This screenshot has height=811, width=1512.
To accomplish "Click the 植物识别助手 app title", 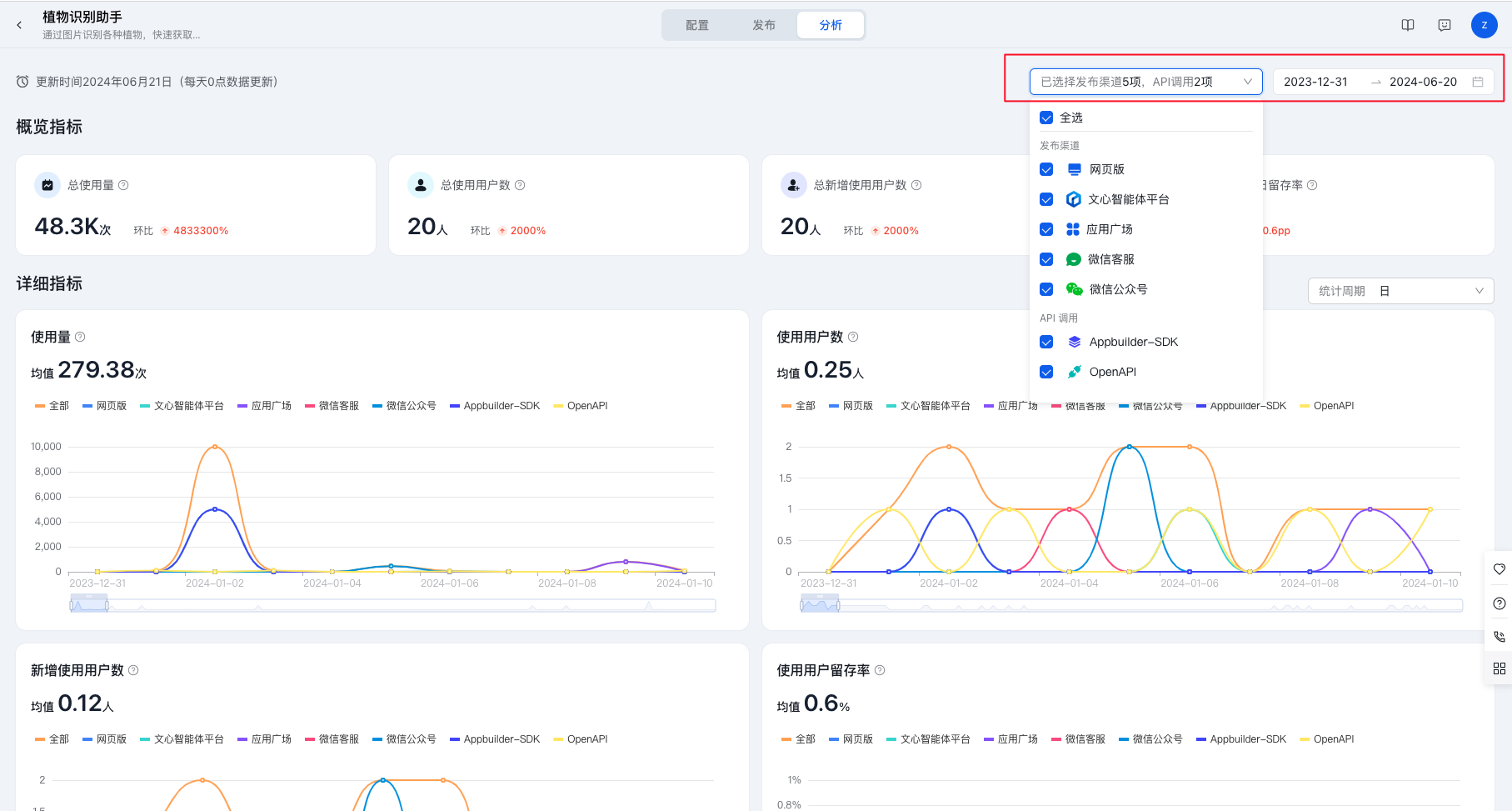I will point(82,17).
